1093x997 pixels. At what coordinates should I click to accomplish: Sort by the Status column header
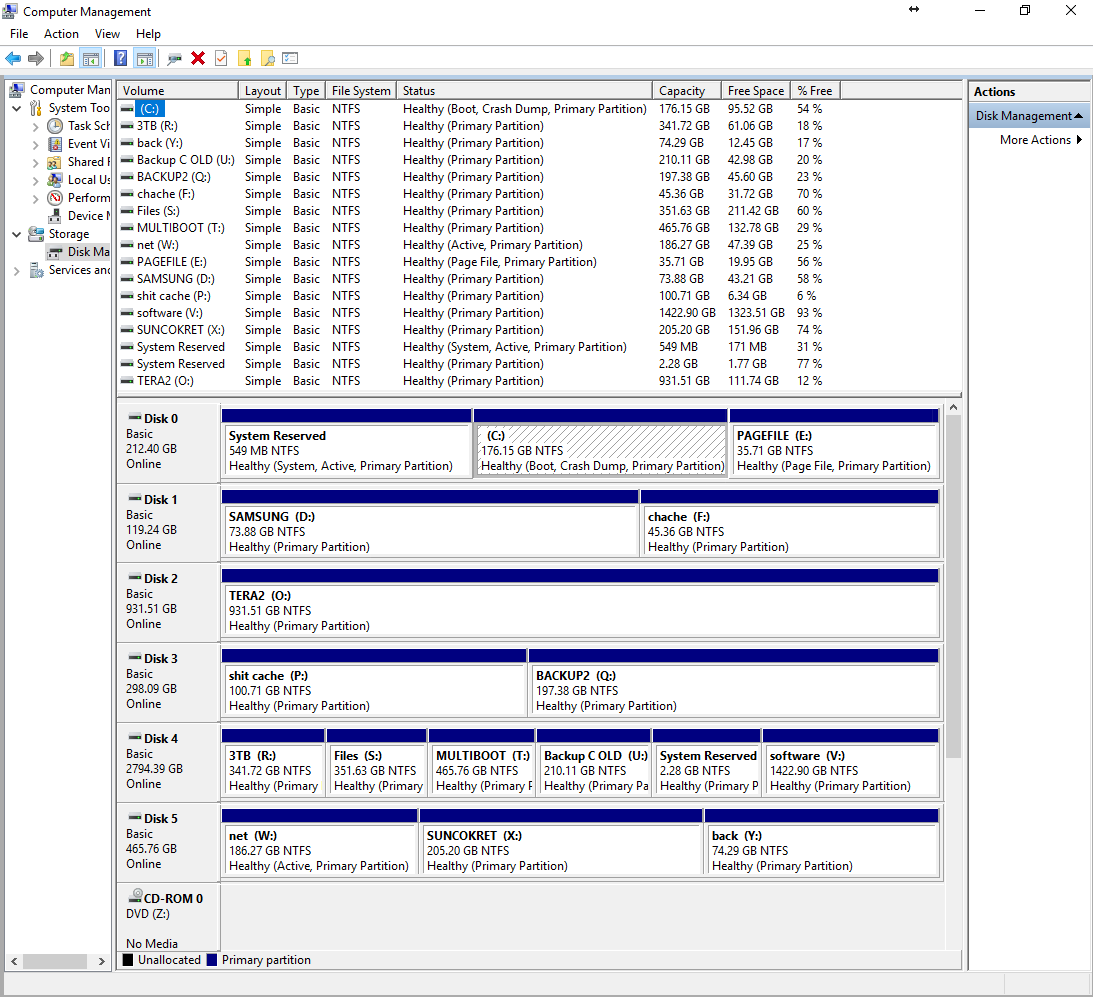(525, 91)
